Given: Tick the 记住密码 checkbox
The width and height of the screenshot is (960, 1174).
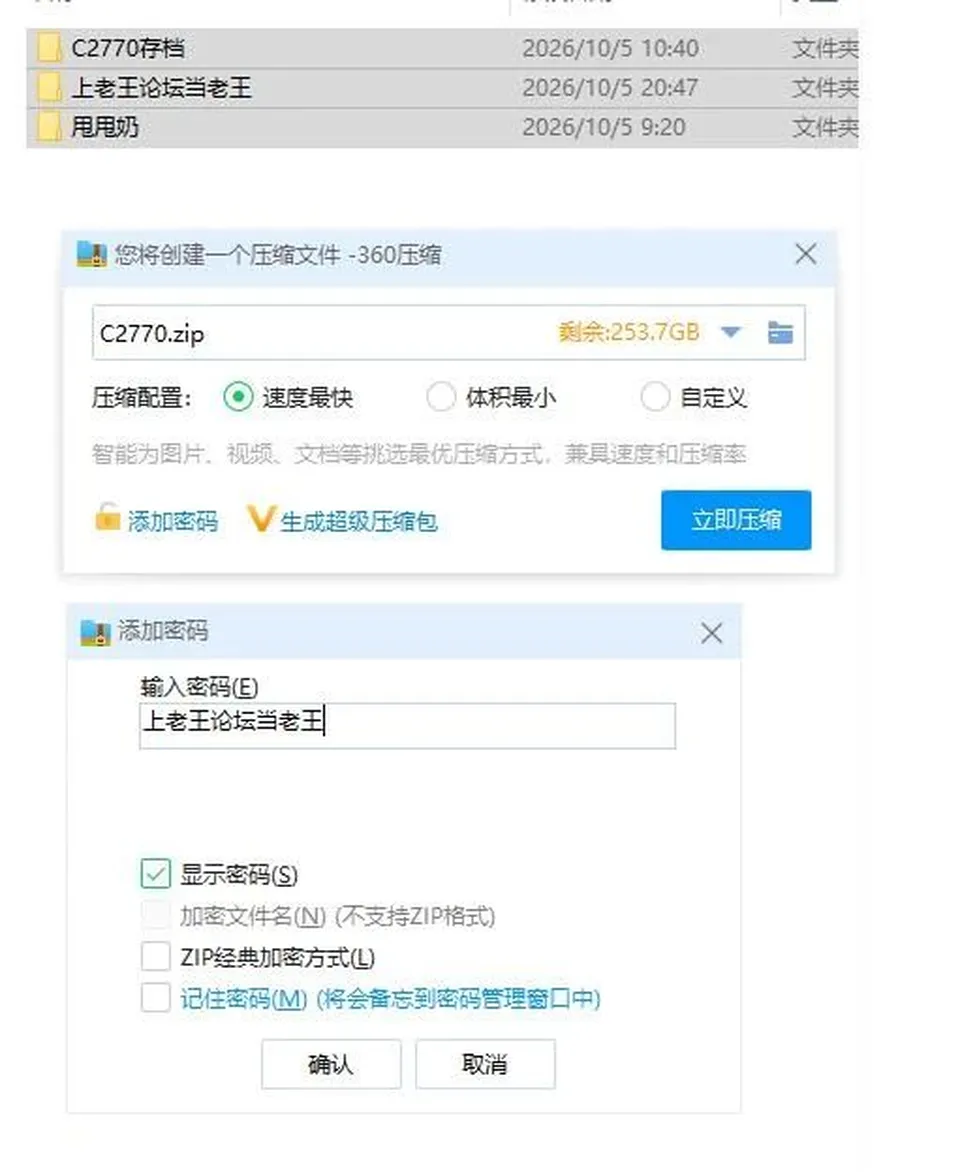Looking at the screenshot, I should 156,997.
